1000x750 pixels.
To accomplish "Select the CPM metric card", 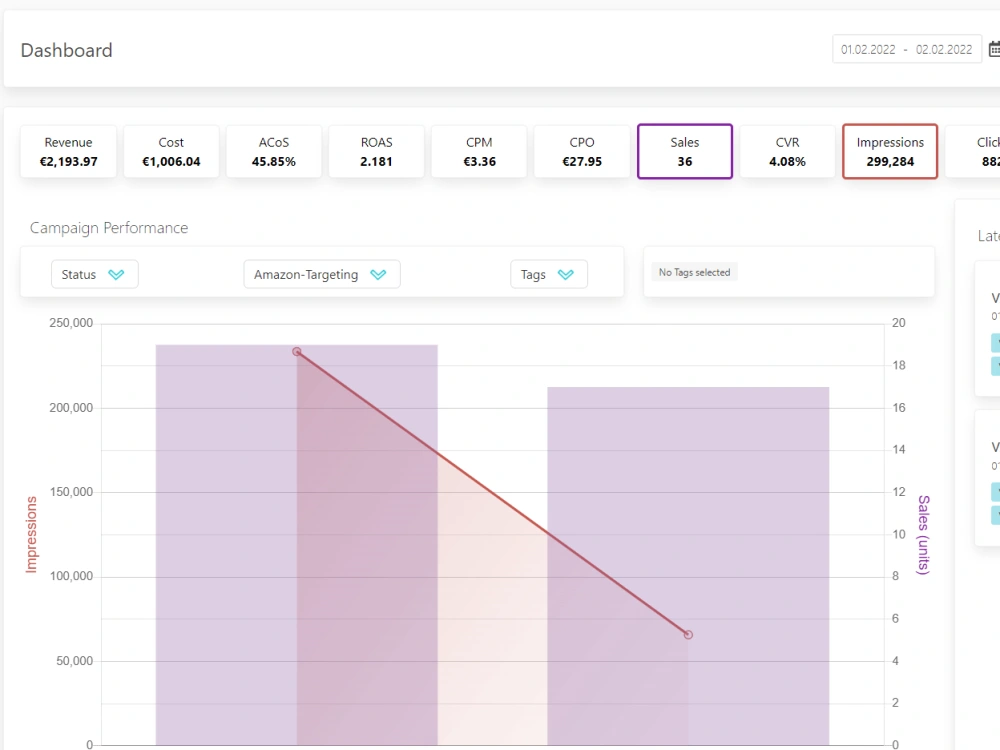I will [479, 152].
